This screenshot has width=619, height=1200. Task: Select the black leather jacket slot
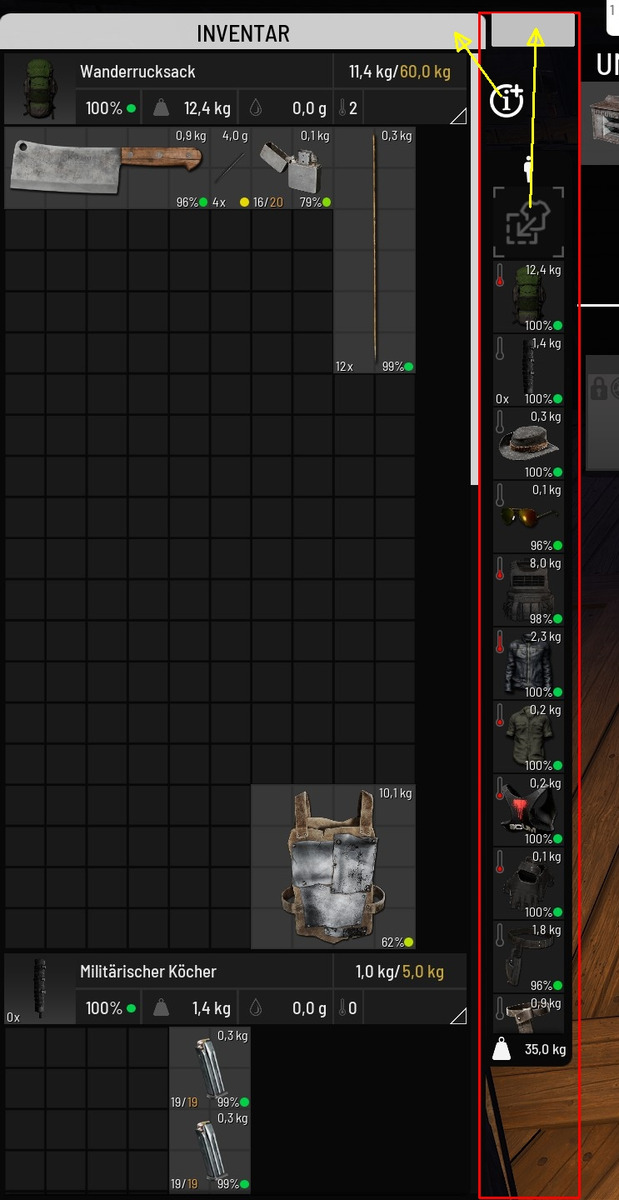tap(528, 664)
